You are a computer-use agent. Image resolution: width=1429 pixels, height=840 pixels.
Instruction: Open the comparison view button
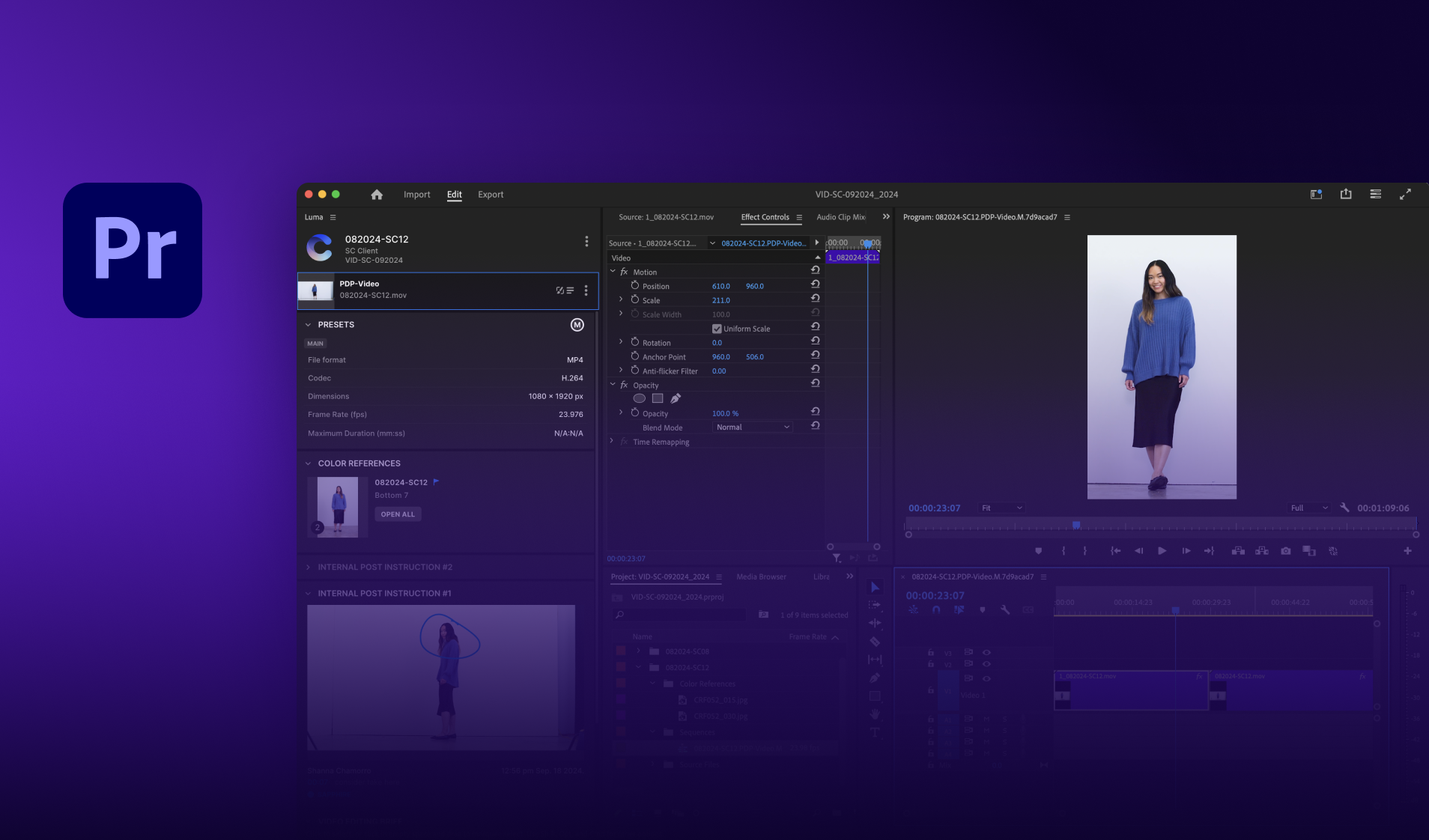tap(1309, 551)
